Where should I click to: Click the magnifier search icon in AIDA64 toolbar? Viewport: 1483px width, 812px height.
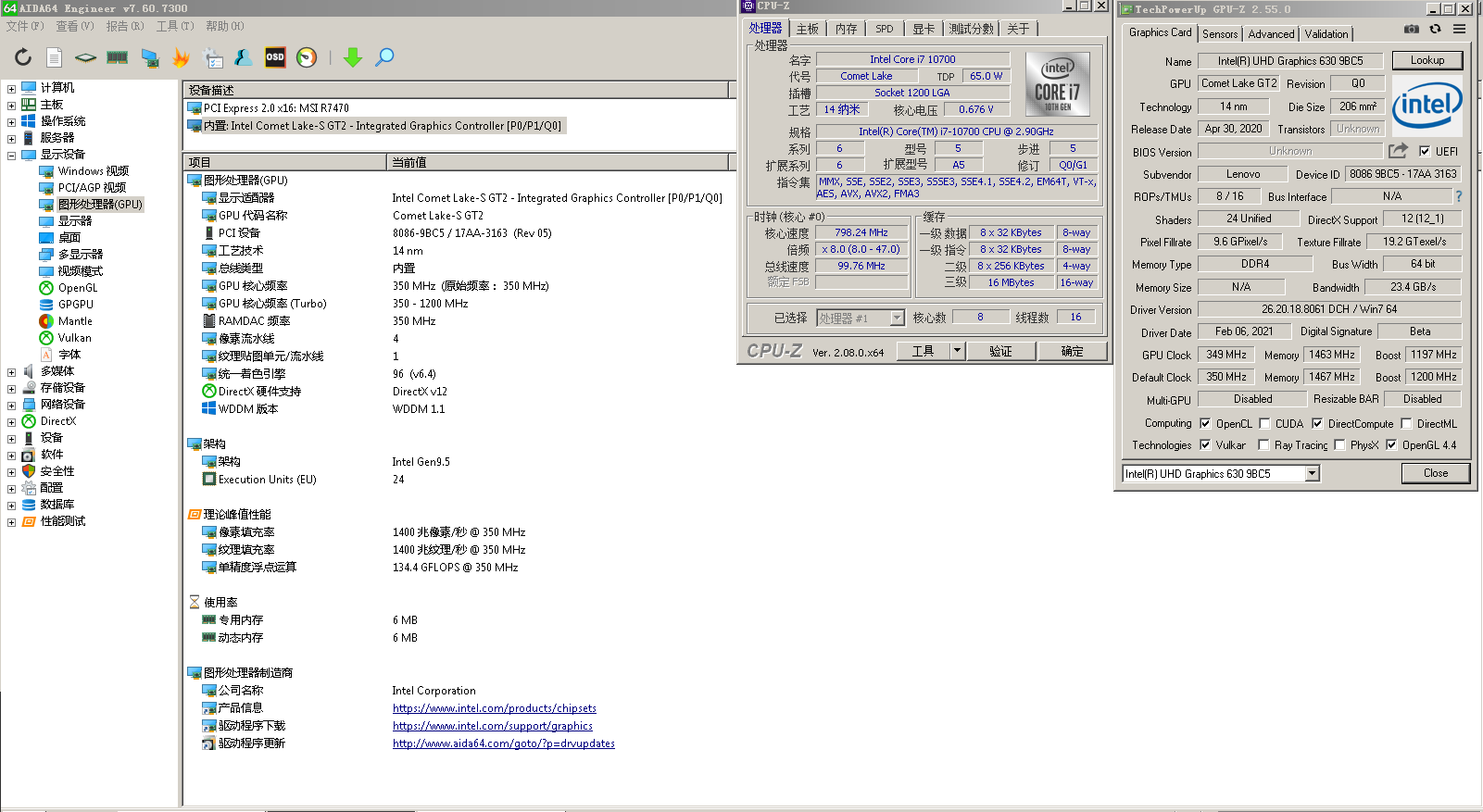coord(384,57)
